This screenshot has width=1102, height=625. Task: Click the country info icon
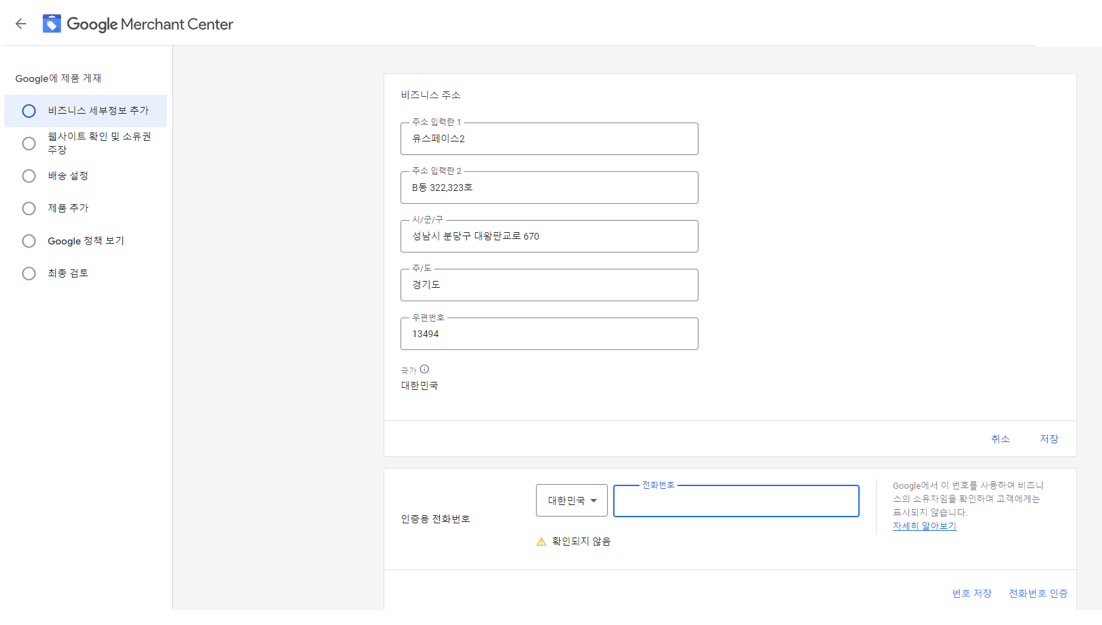click(425, 369)
